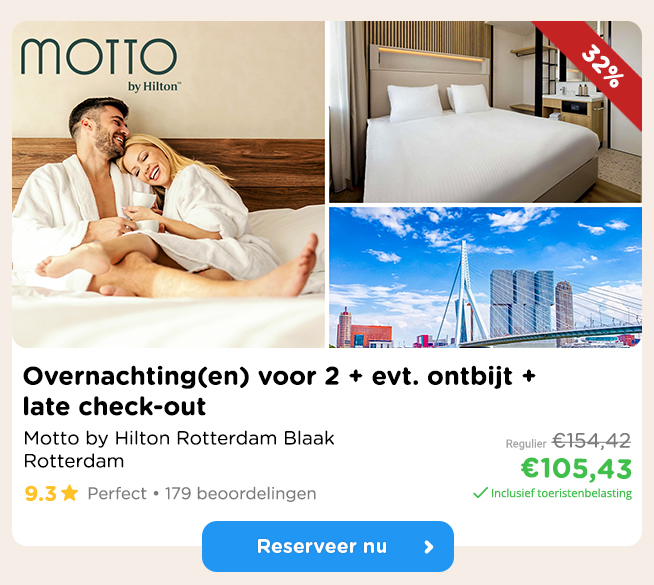Click the Perfect rating label
654x585 pixels.
point(117,494)
